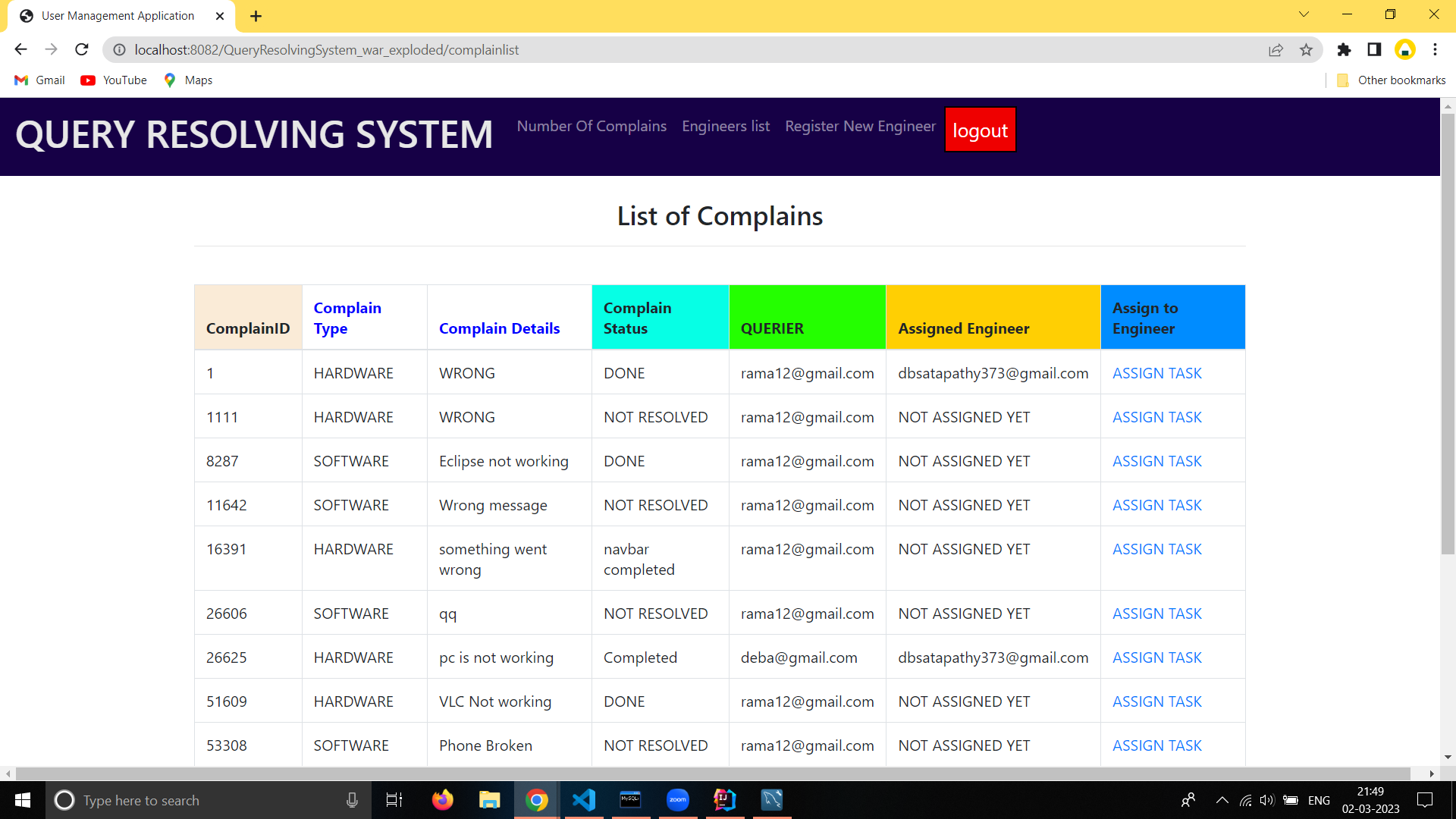Click the vertical page scrollbar
Viewport: 1456px width, 819px height.
pyautogui.click(x=1448, y=334)
